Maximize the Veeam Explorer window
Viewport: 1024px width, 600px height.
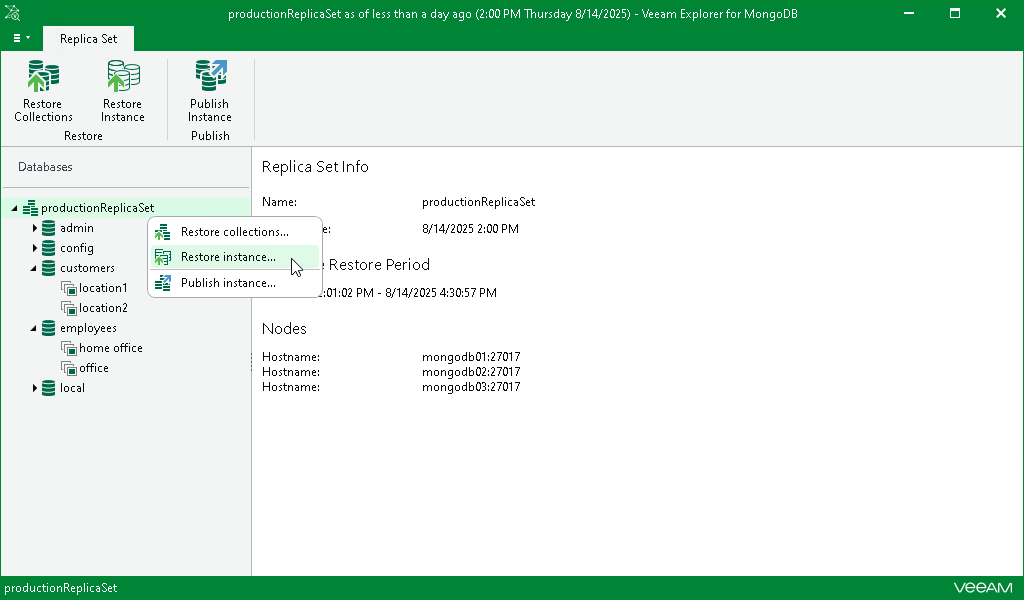point(955,13)
